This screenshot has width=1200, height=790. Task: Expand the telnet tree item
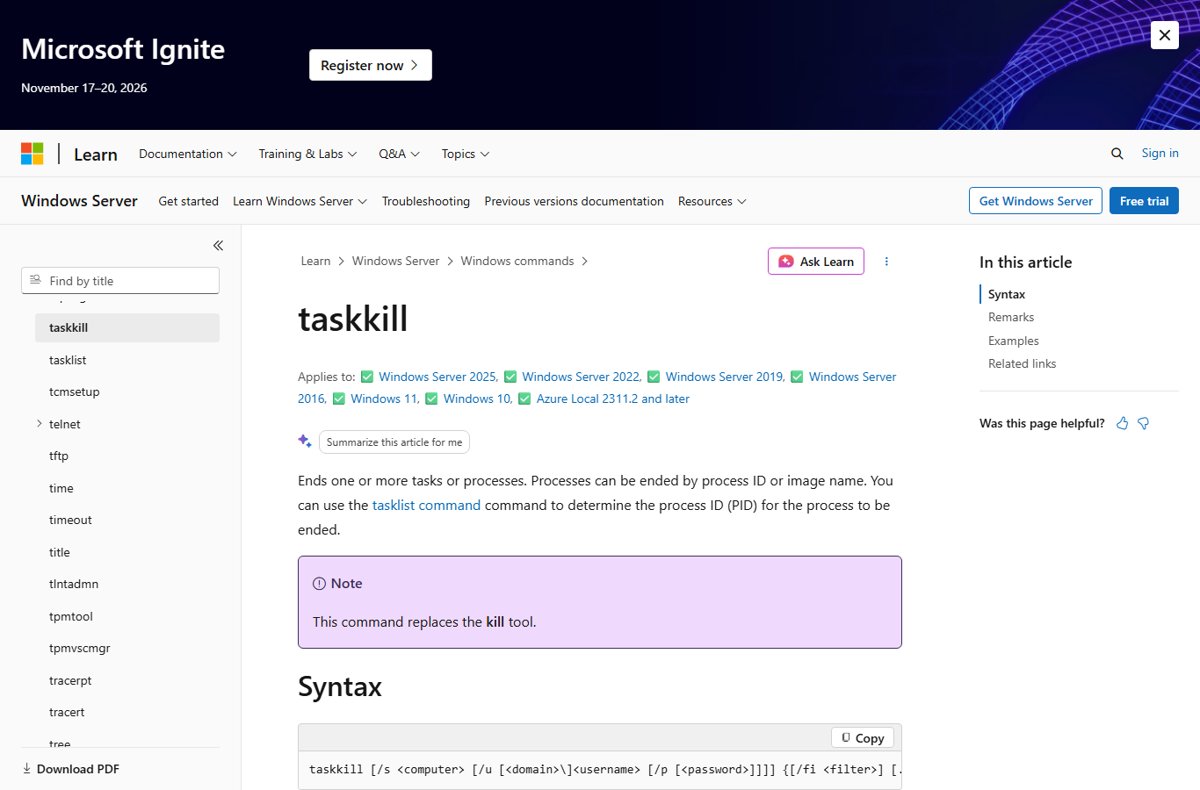(x=39, y=424)
